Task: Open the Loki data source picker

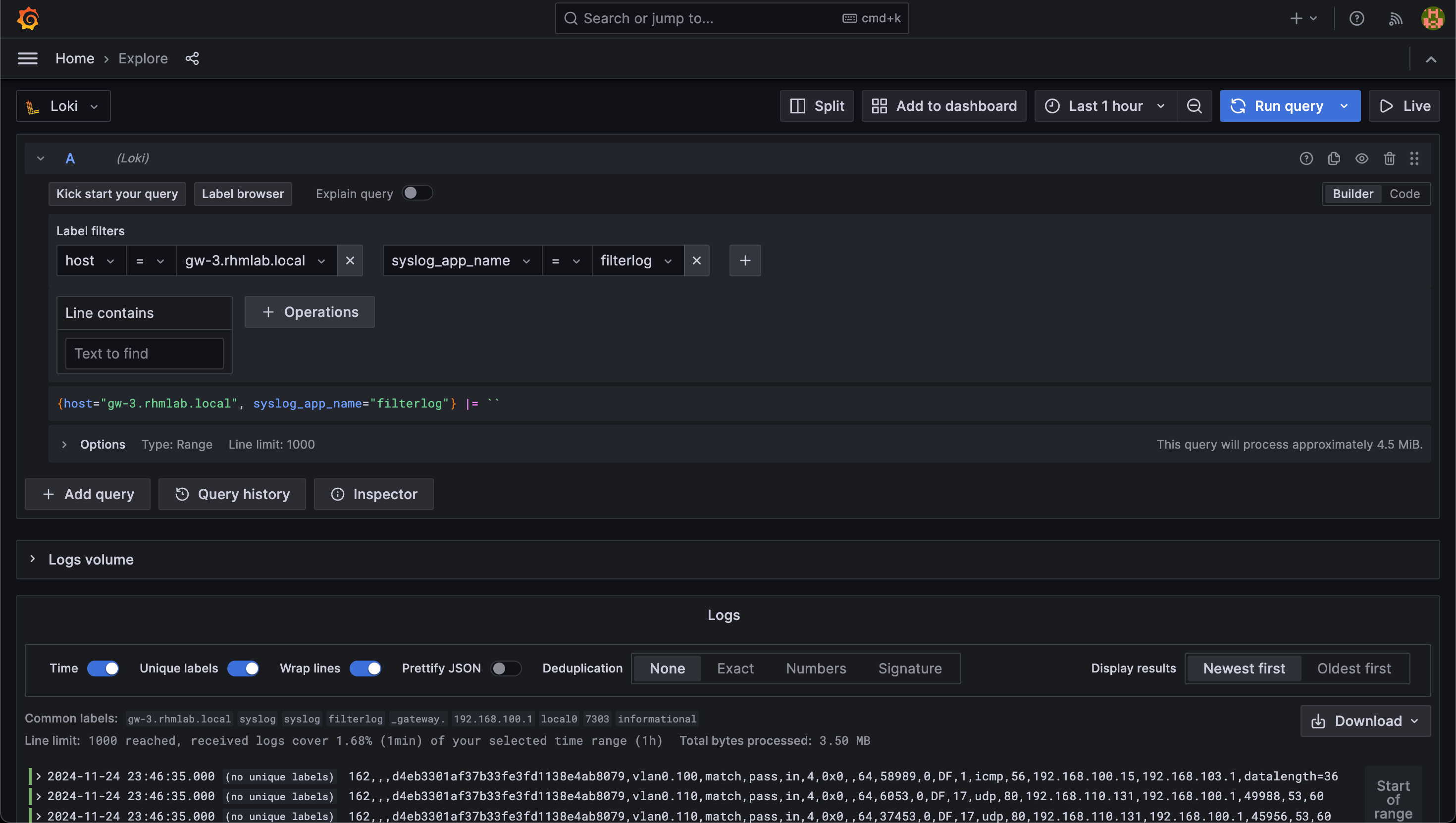Action: (63, 105)
